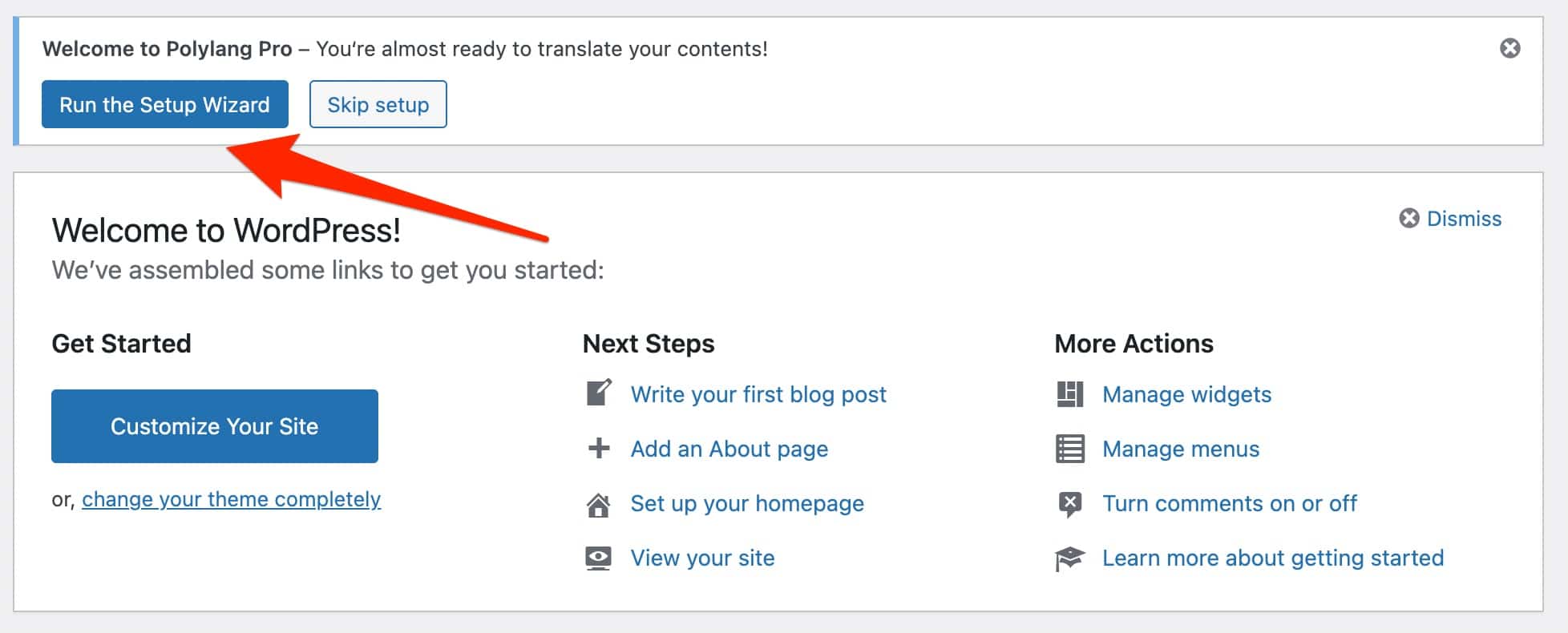Run the Setup Wizard for Polylang Pro
This screenshot has width=1568, height=633.
[164, 104]
